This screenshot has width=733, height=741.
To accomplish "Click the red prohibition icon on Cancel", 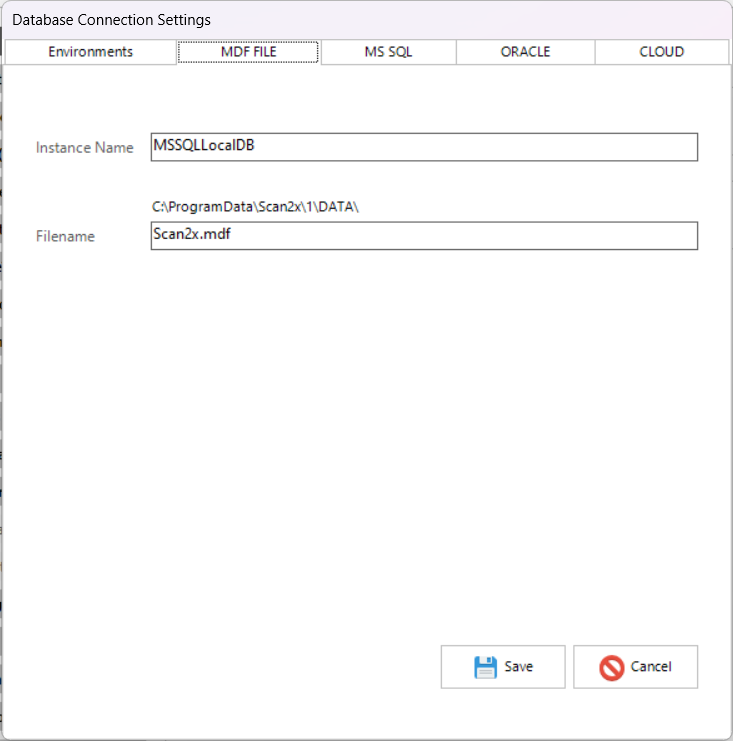I will point(612,667).
